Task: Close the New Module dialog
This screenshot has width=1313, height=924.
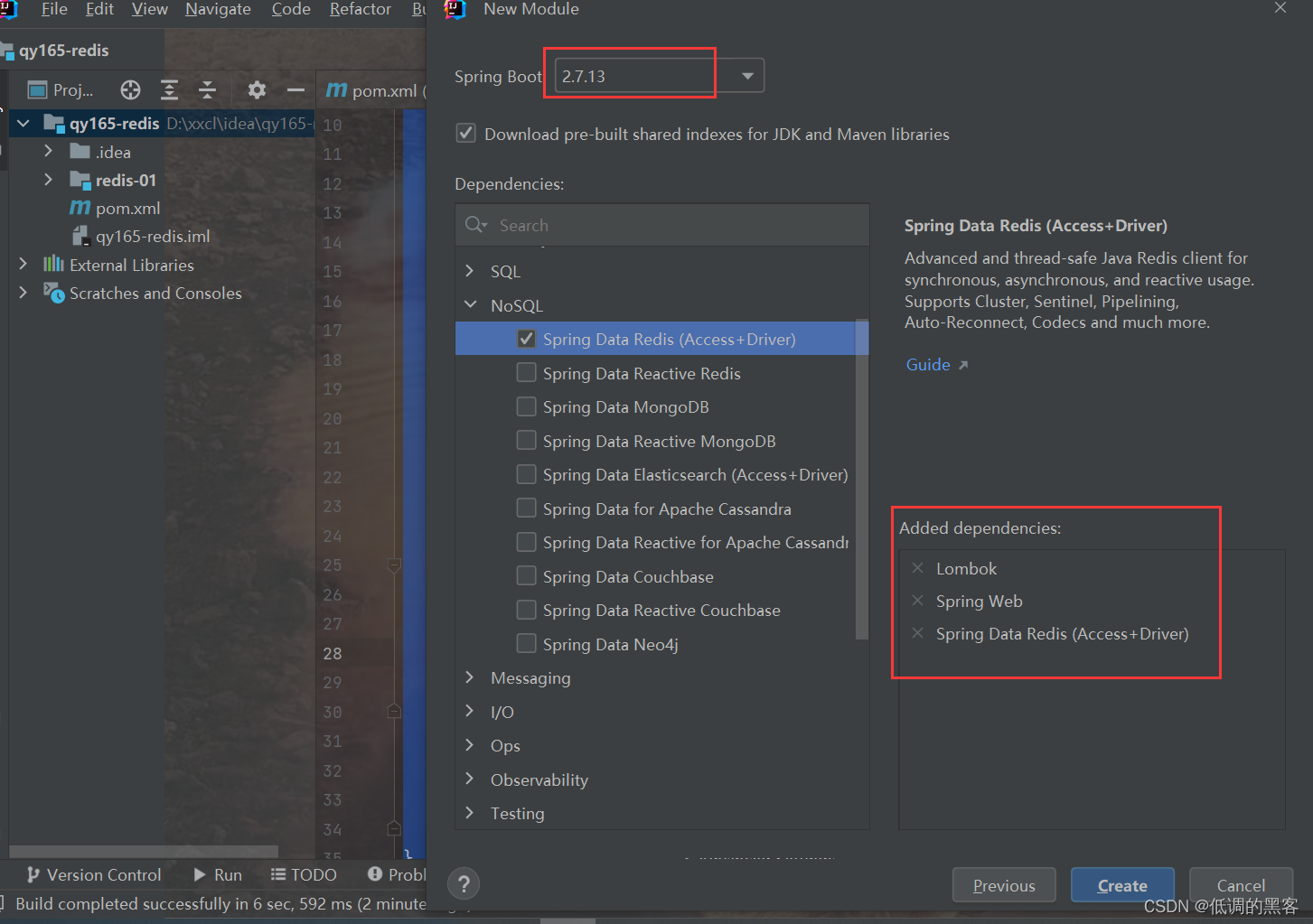Action: [x=1280, y=8]
